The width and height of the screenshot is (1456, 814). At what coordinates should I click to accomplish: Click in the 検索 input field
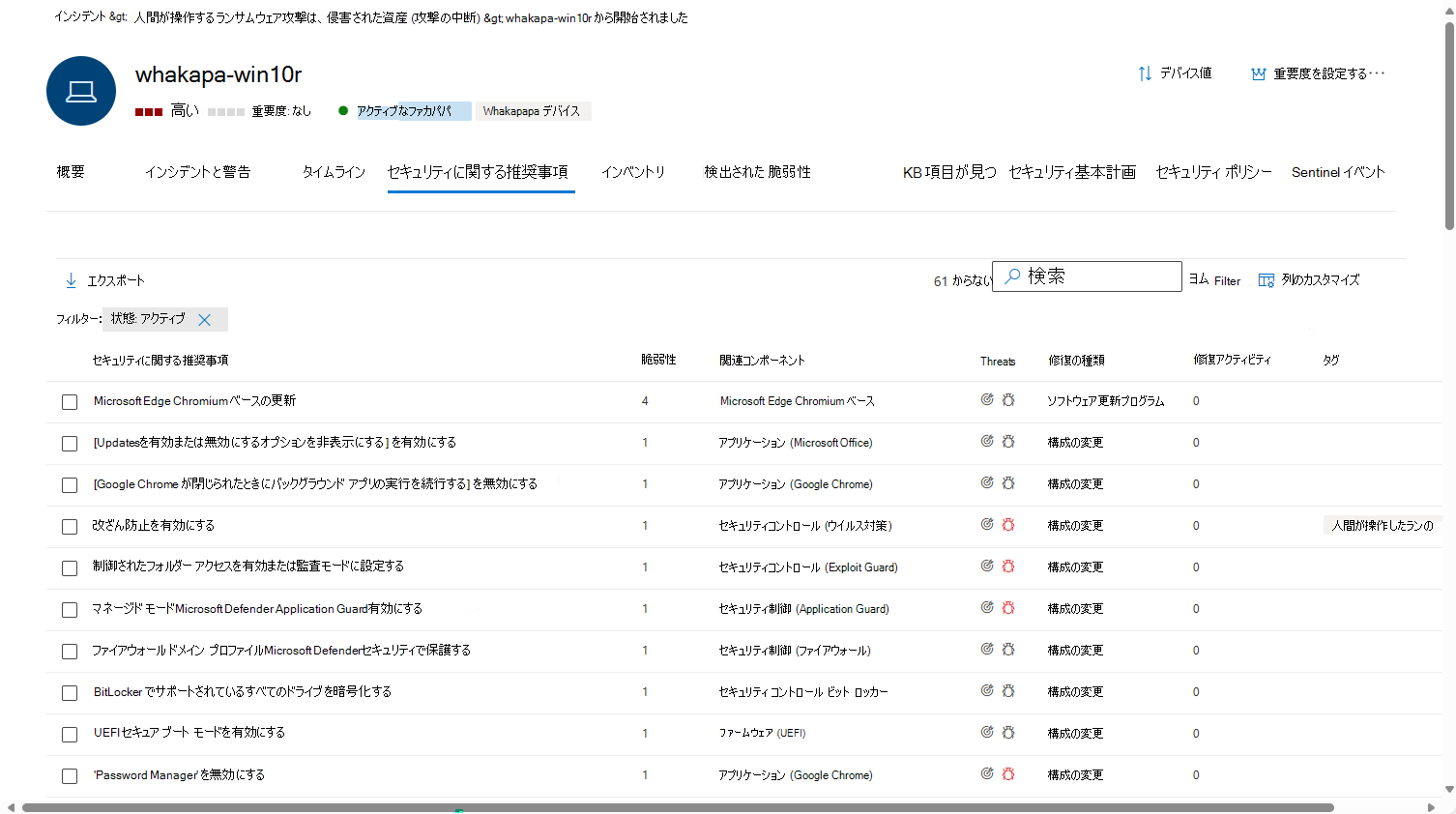point(1087,276)
